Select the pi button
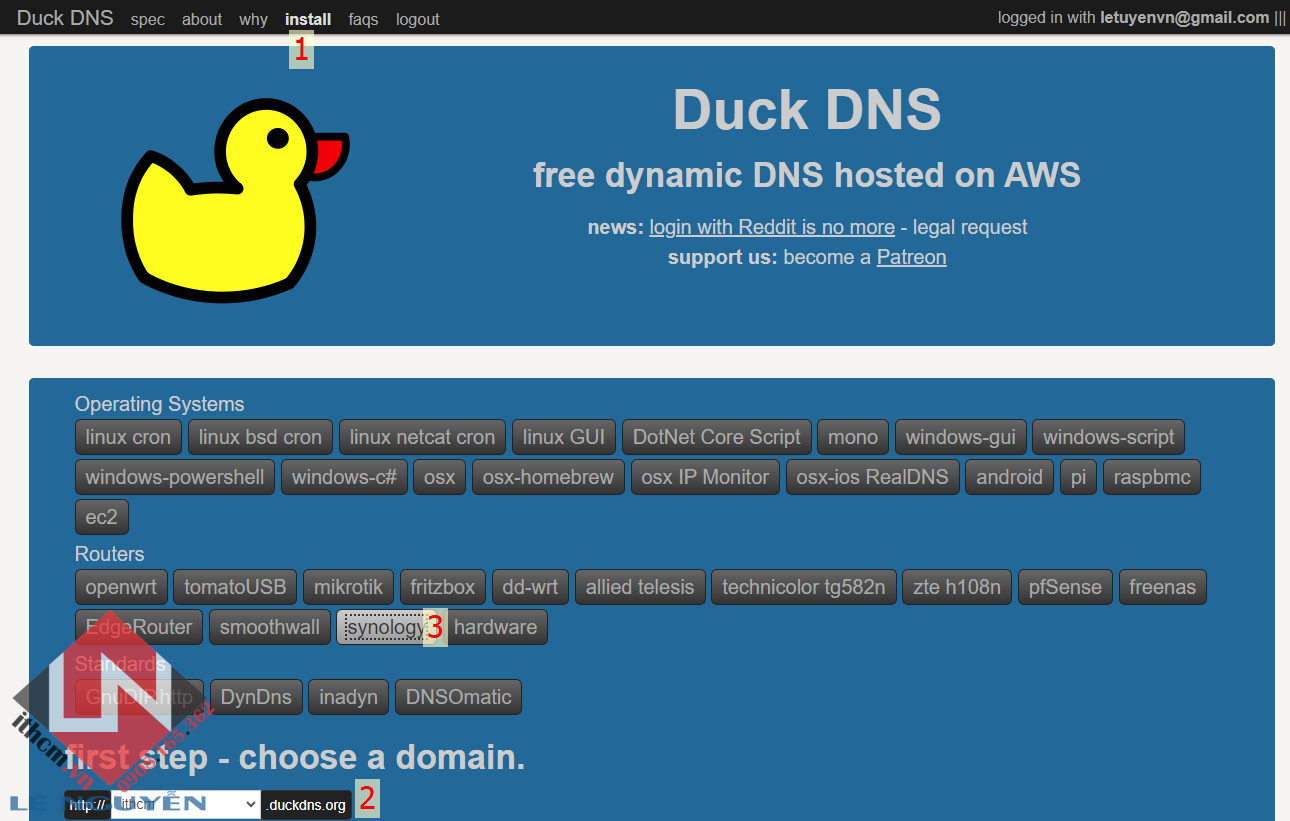 pyautogui.click(x=1078, y=477)
